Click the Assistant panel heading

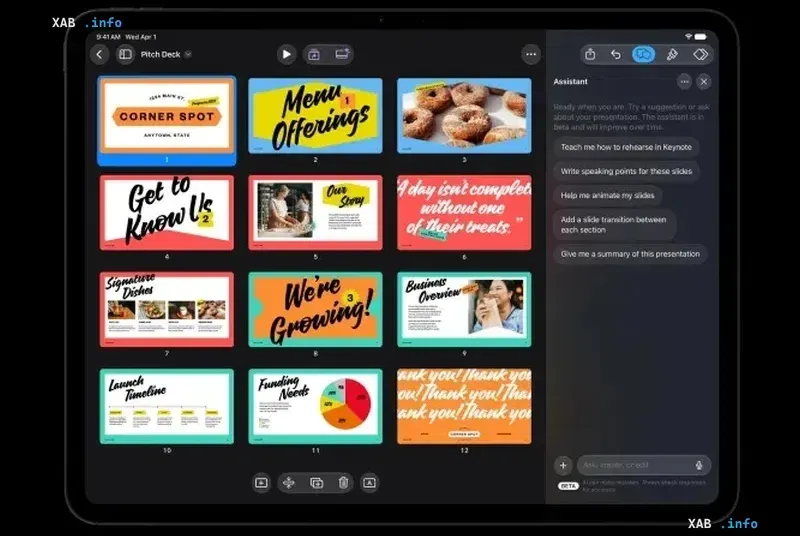[x=570, y=82]
